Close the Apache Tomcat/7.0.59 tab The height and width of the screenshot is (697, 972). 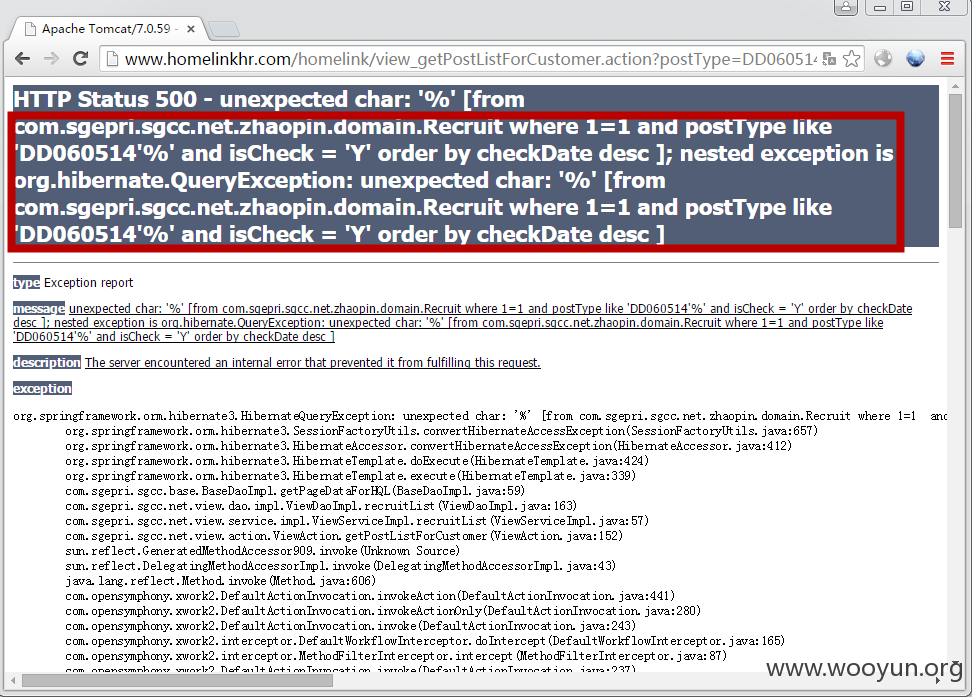click(x=191, y=29)
